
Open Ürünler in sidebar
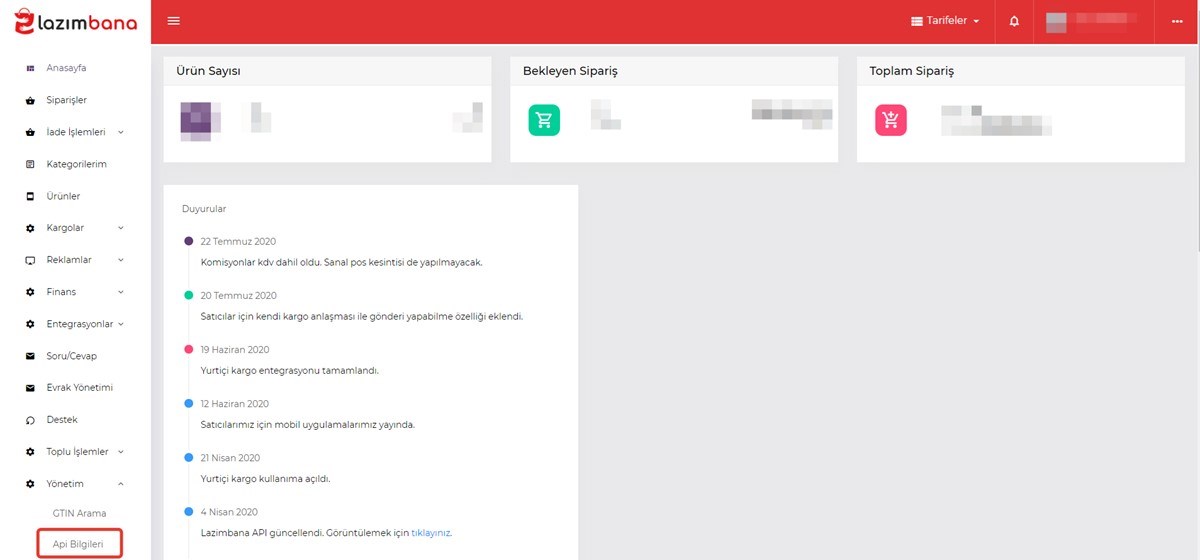click(x=63, y=196)
